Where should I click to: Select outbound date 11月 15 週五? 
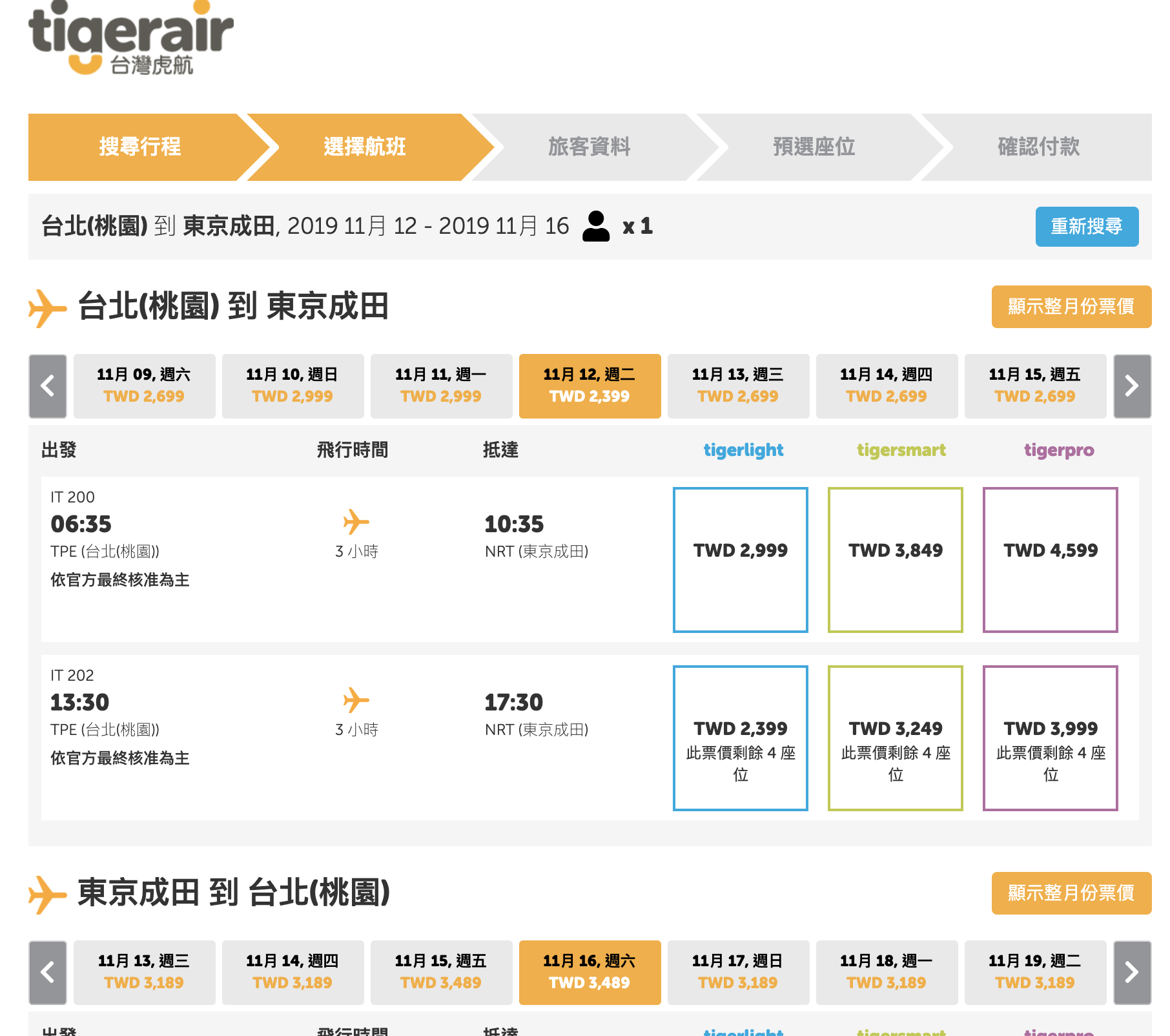tap(1036, 386)
